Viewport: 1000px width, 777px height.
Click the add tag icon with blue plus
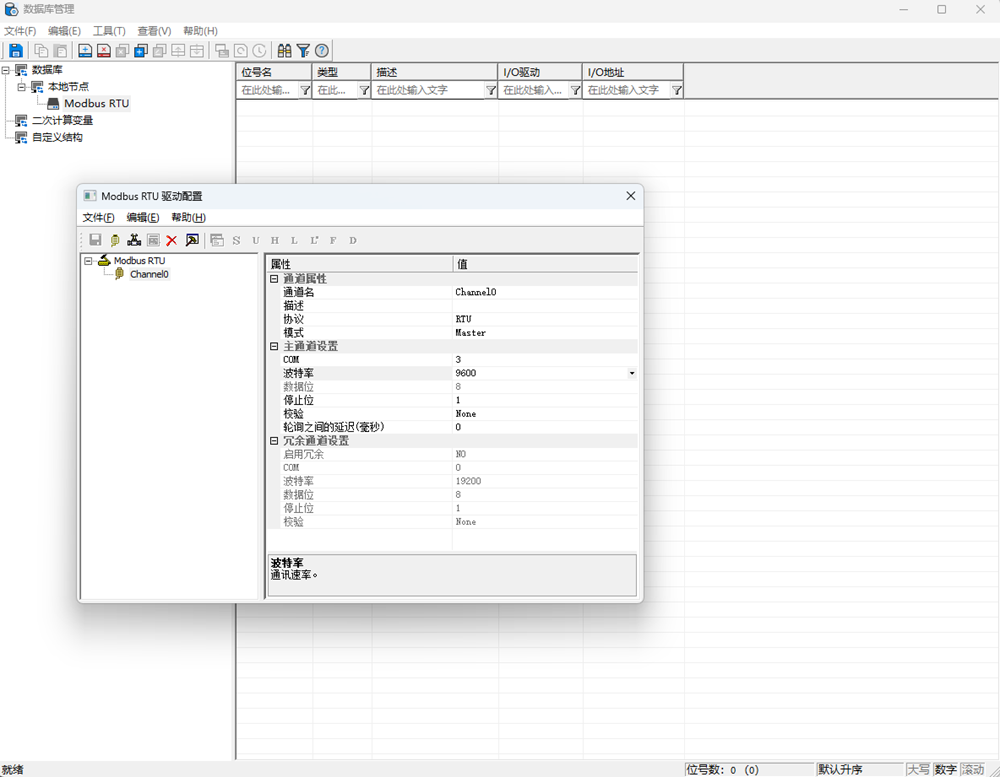coord(85,50)
